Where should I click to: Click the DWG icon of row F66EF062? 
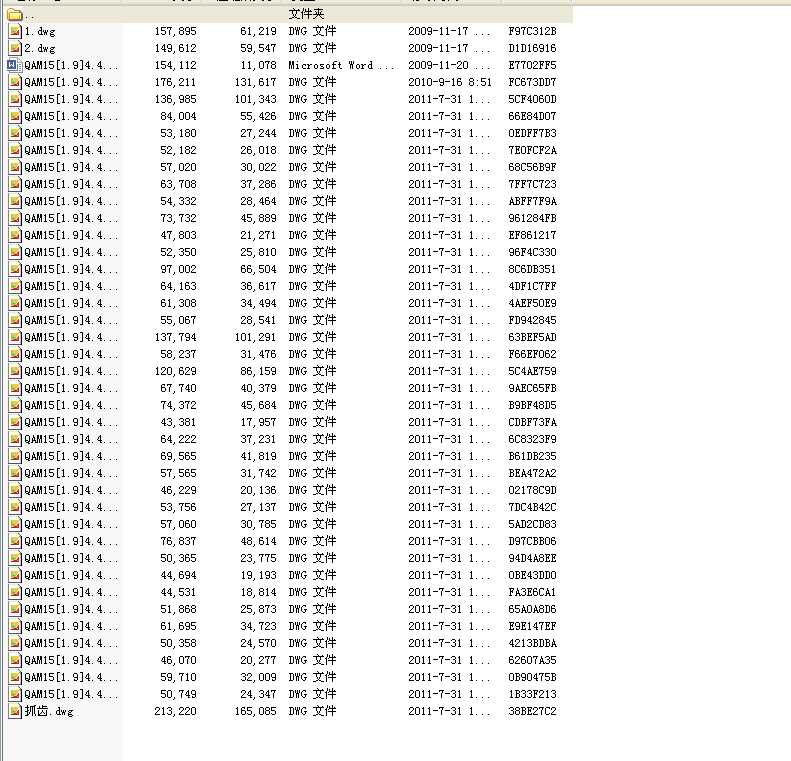pyautogui.click(x=15, y=354)
